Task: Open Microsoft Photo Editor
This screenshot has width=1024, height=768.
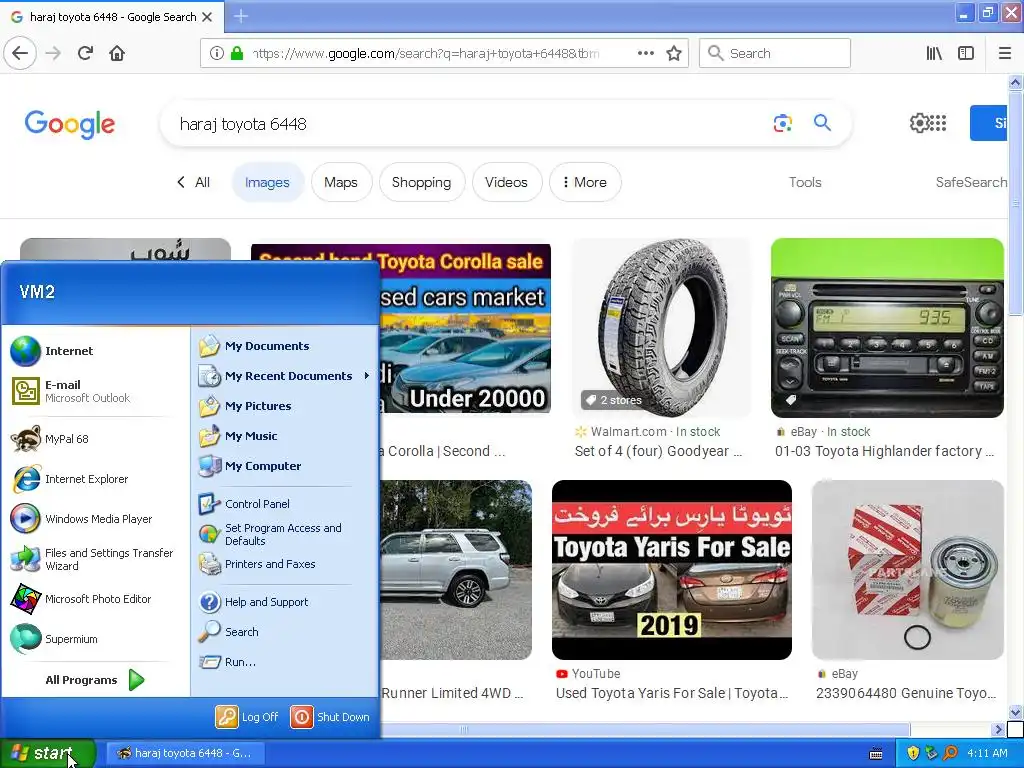Action: tap(97, 599)
